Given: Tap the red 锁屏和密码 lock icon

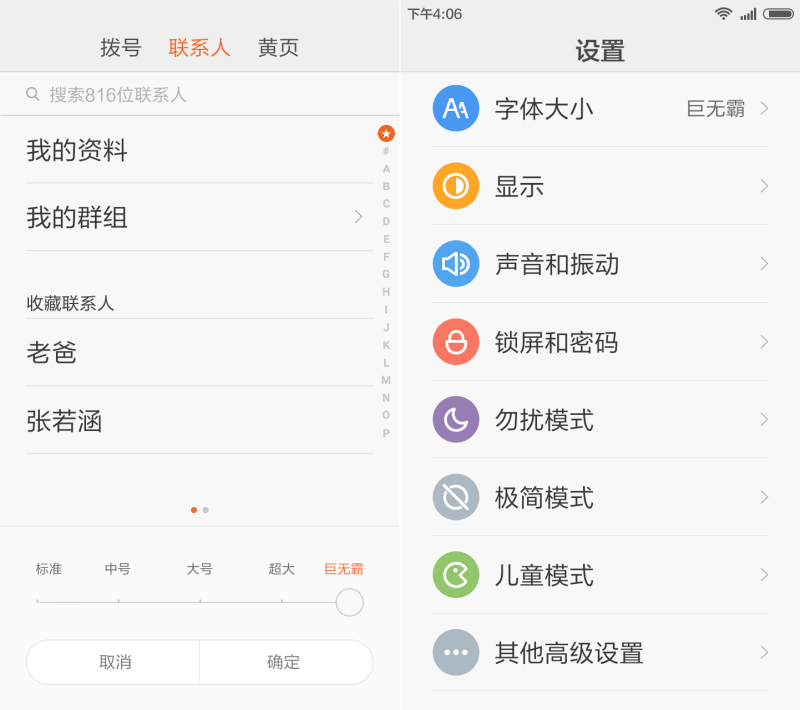Looking at the screenshot, I should point(456,342).
